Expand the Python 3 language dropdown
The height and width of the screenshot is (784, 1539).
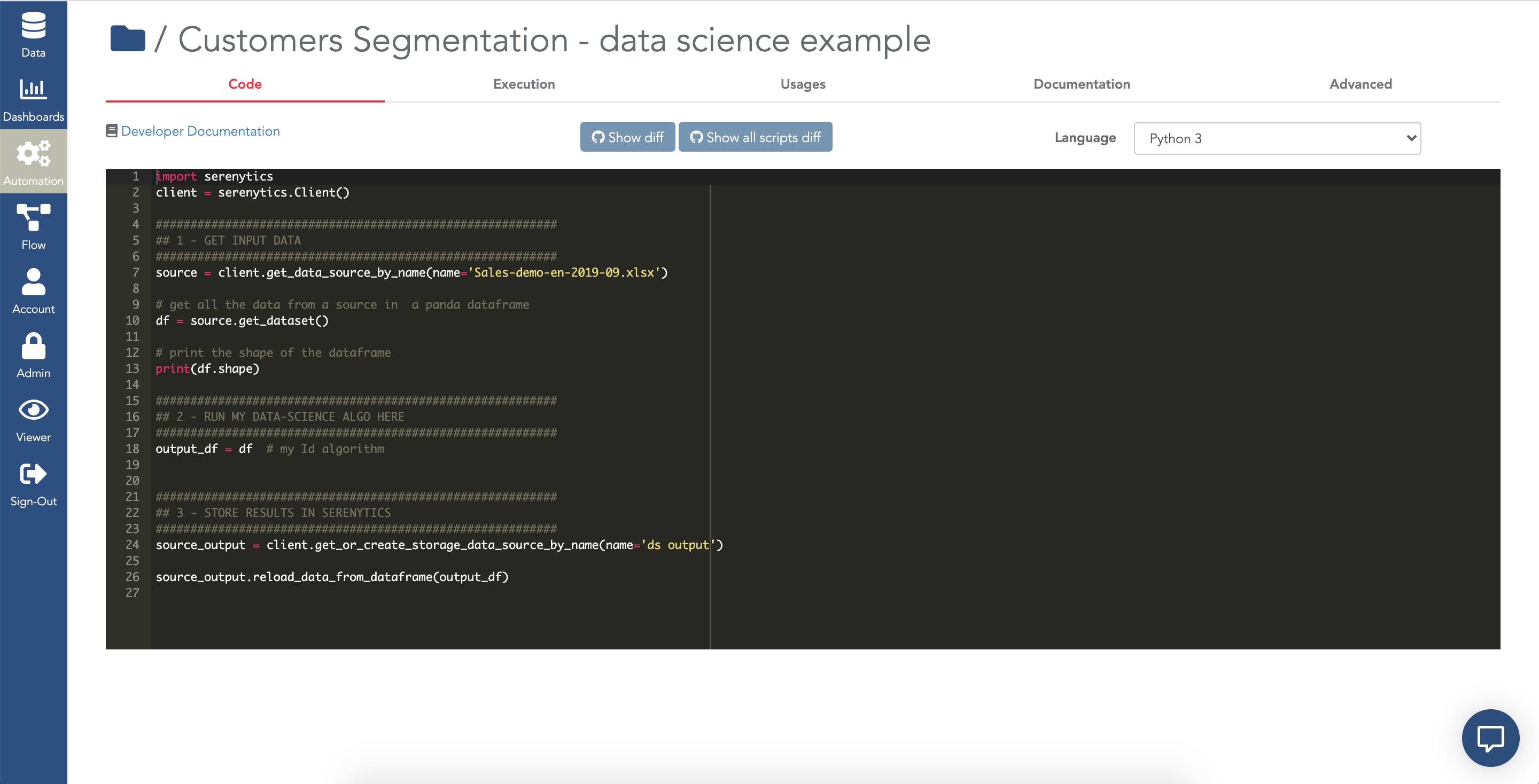[1277, 138]
